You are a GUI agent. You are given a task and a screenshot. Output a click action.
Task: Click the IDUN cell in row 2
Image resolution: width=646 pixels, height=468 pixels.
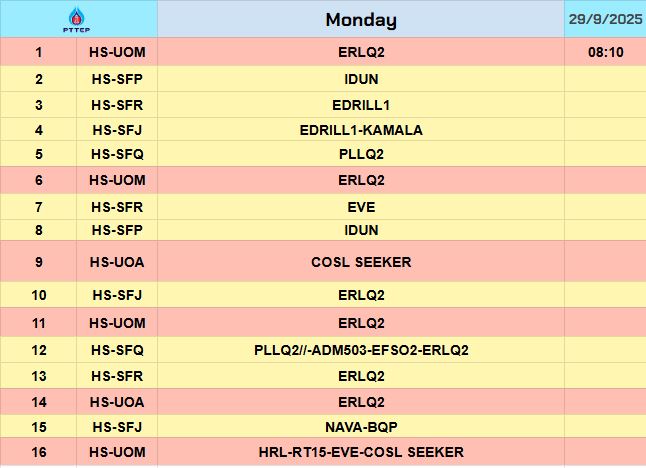pos(361,78)
